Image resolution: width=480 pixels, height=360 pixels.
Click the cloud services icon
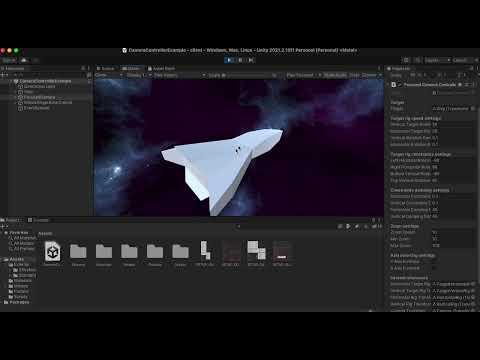24,60
